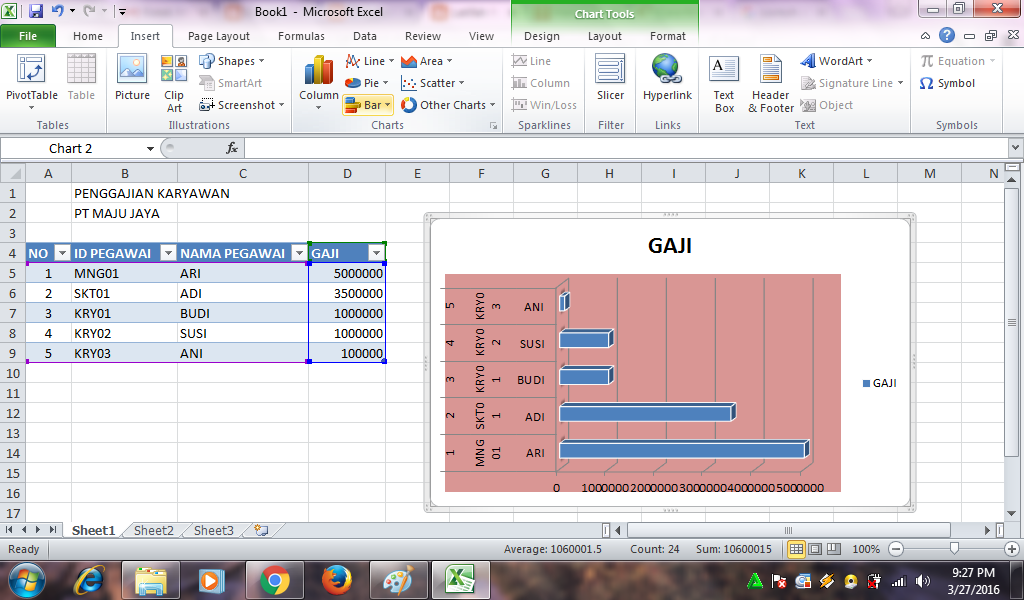Insert a Text Box
Image resolution: width=1024 pixels, height=600 pixels.
coord(723,82)
